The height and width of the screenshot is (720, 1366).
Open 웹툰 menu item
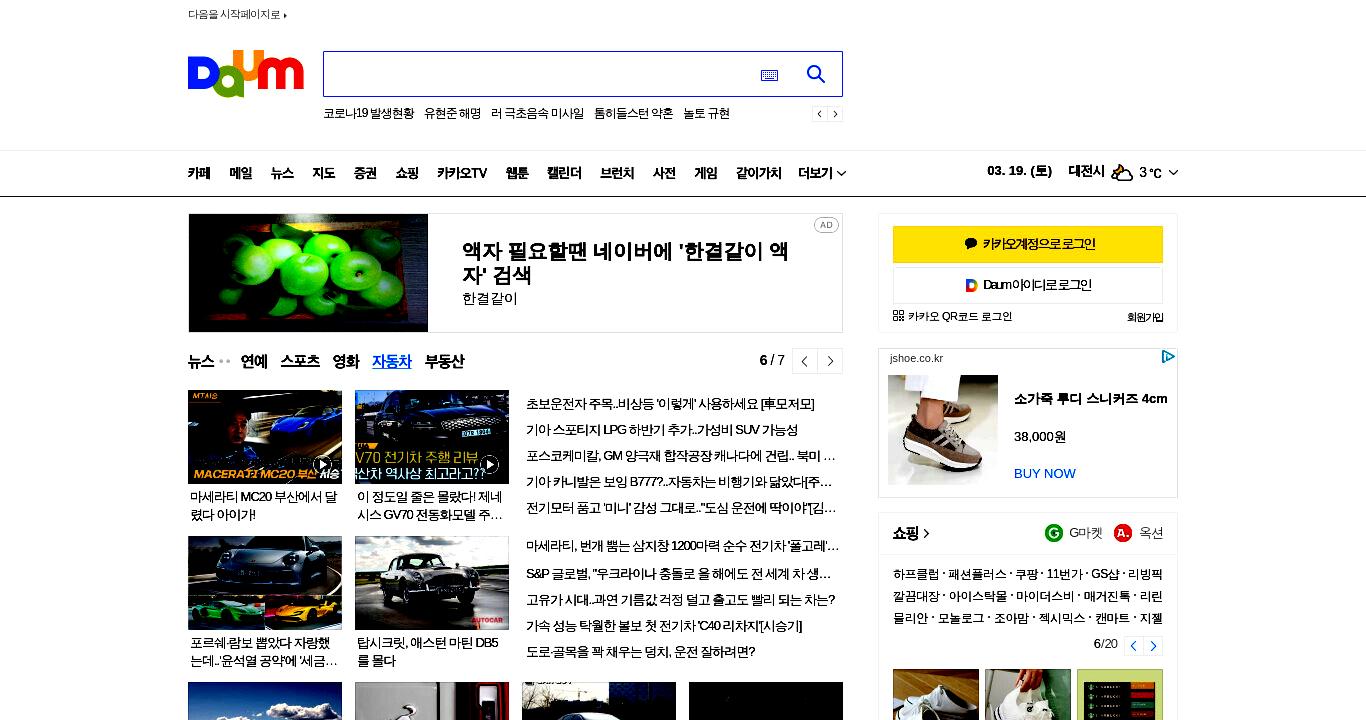[517, 173]
